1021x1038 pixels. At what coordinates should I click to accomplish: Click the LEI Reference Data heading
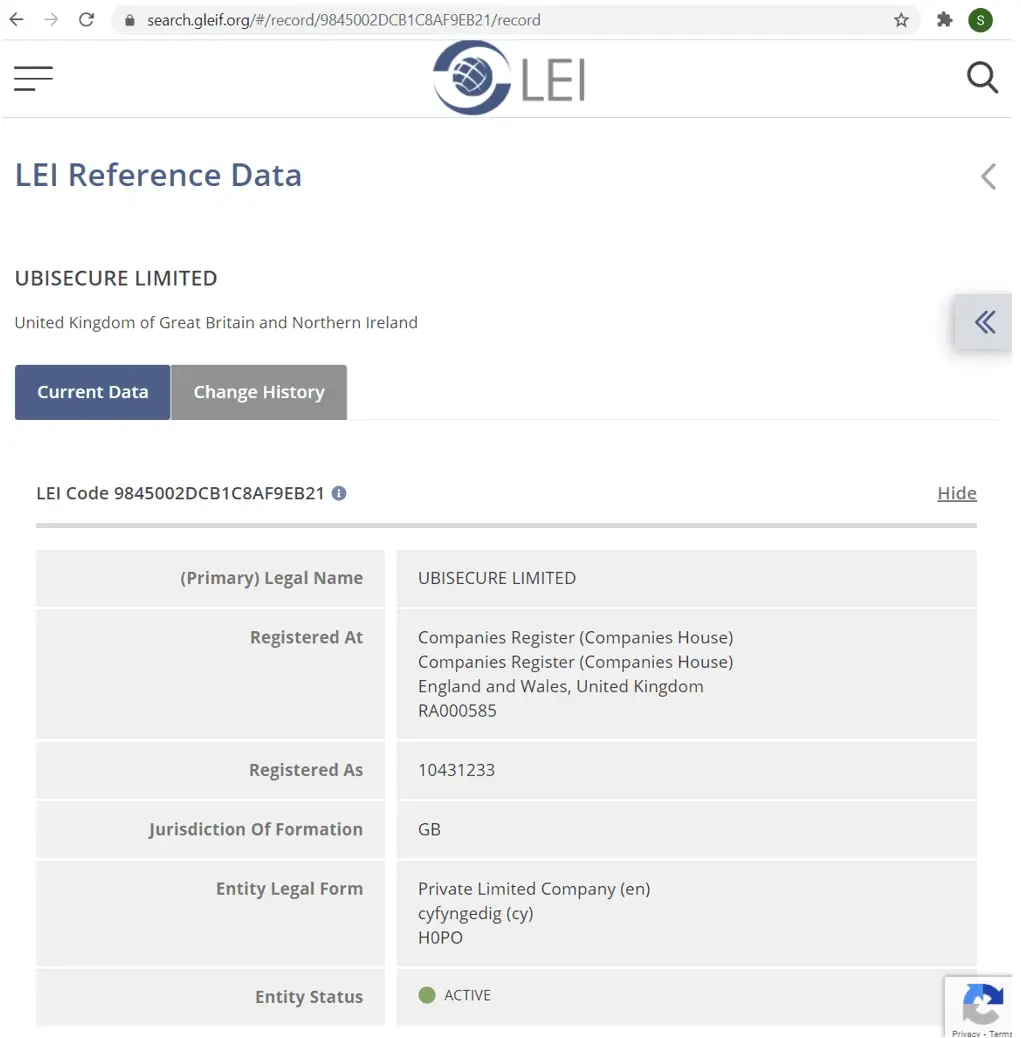point(158,175)
